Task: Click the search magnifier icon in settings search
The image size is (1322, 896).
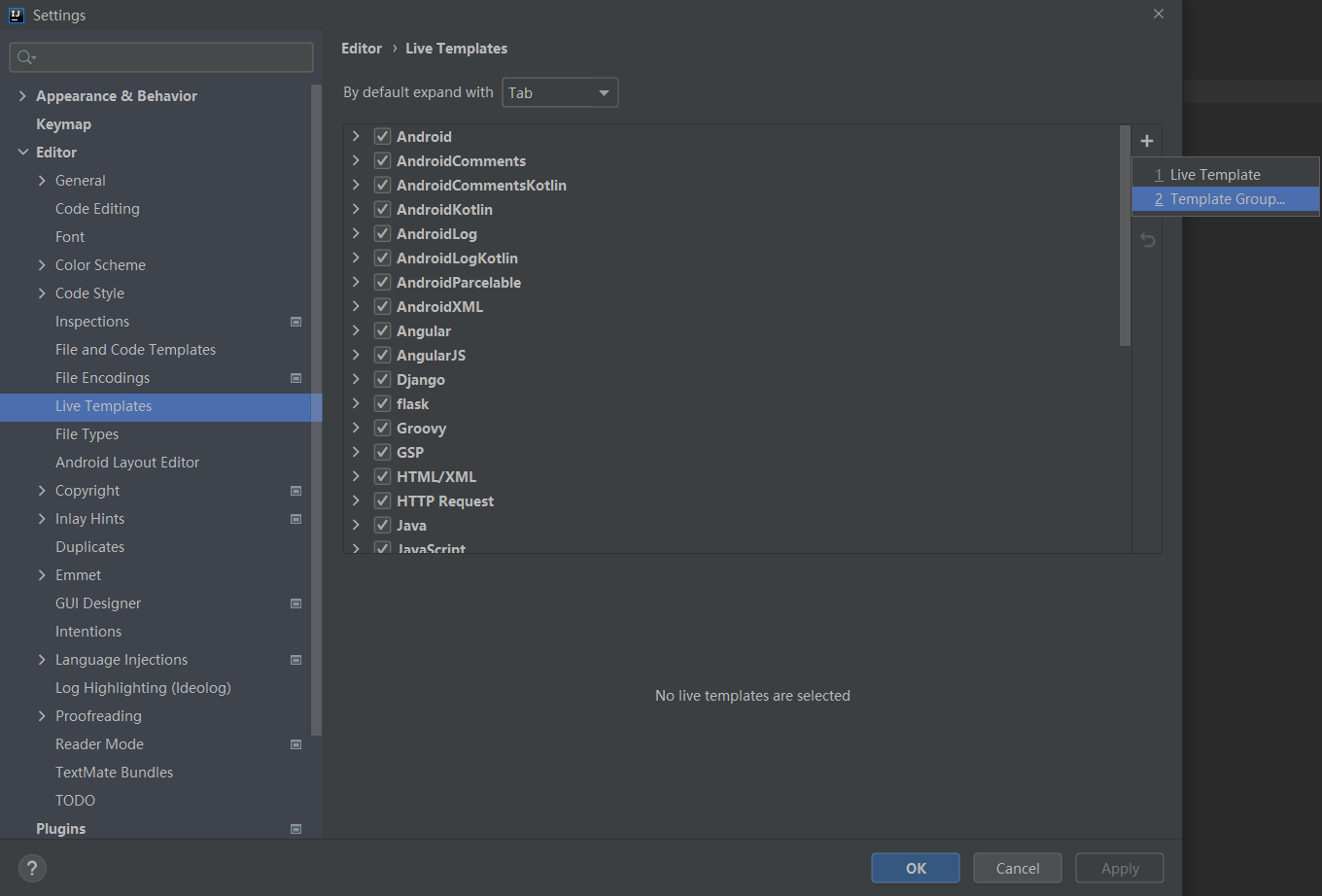Action: [x=26, y=57]
